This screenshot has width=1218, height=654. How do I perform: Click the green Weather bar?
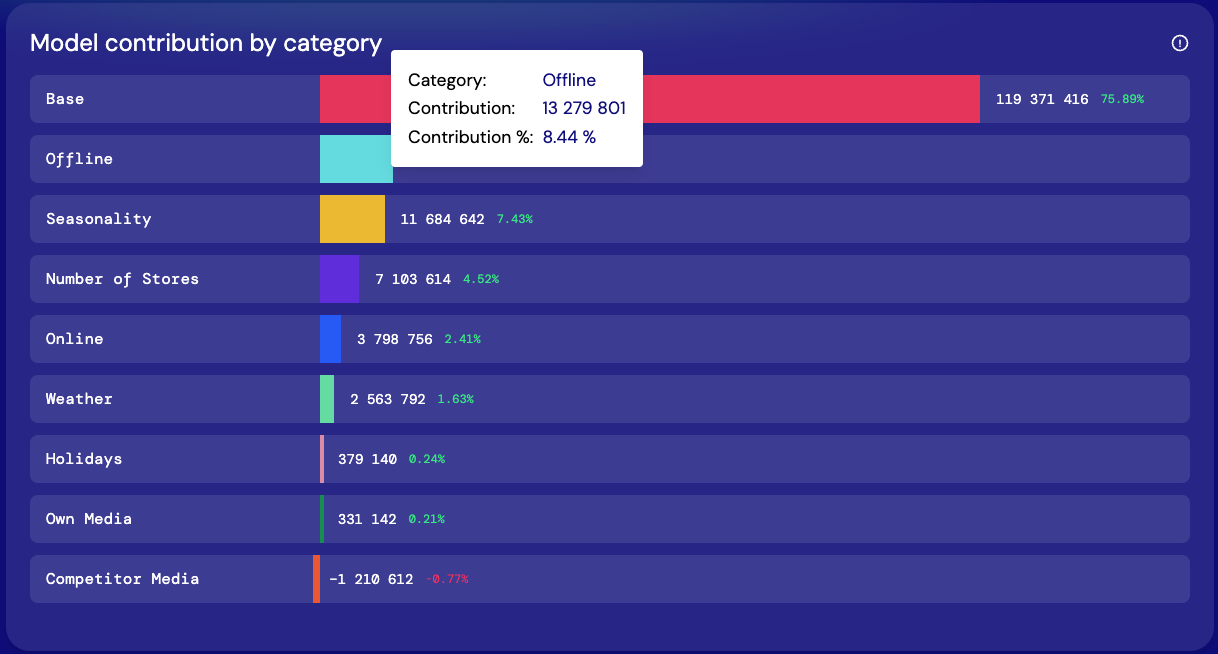tap(327, 399)
